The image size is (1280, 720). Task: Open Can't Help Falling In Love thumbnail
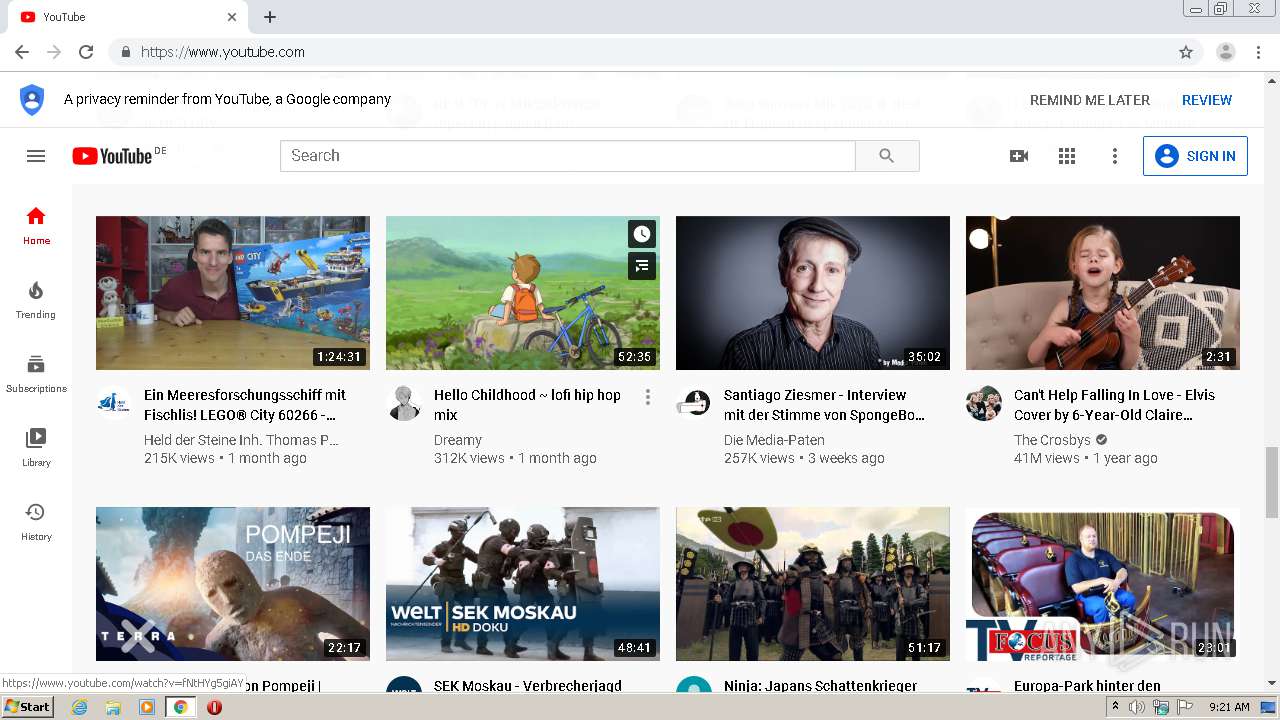1103,293
